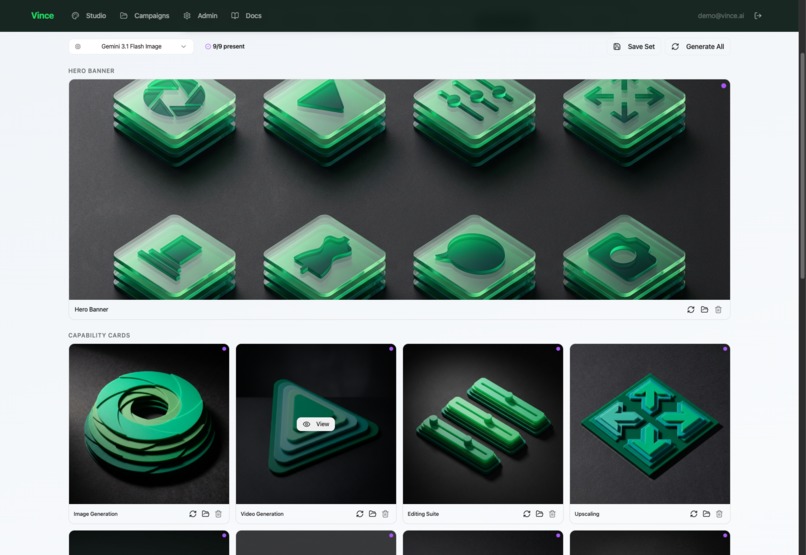Click the demo@vince.ai account email
This screenshot has width=806, height=555.
click(721, 15)
